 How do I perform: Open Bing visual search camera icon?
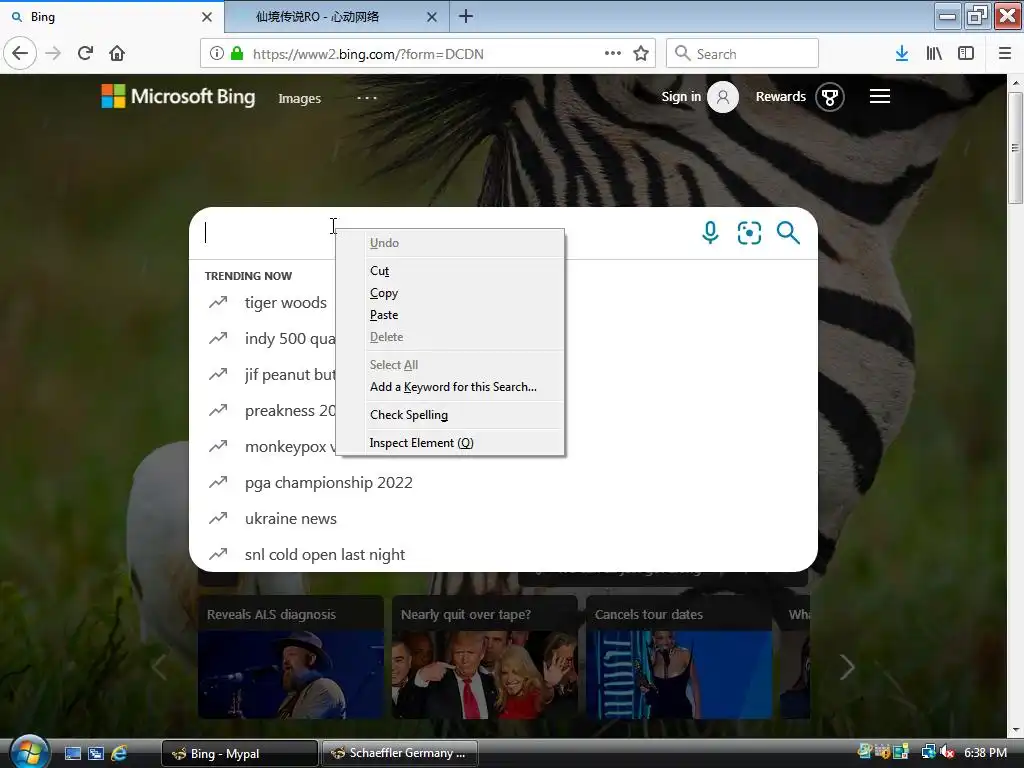[749, 232]
